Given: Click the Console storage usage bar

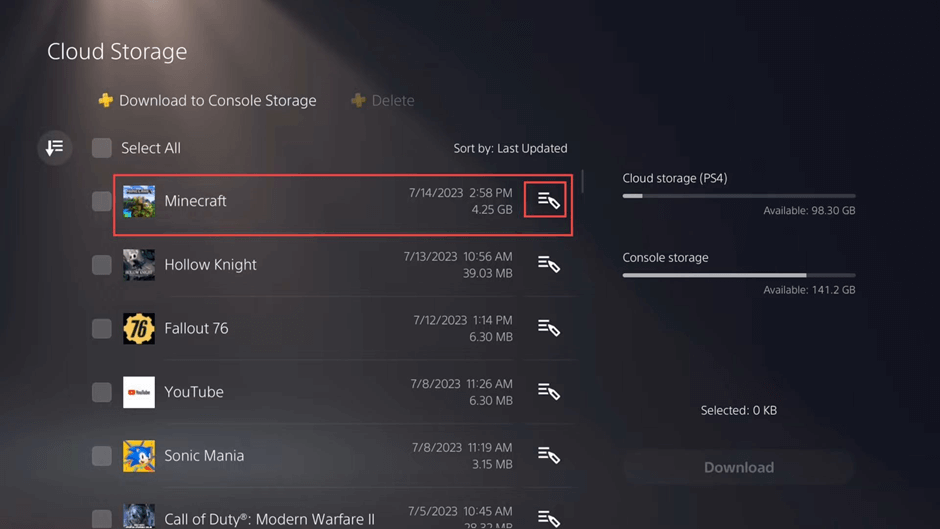Looking at the screenshot, I should (738, 275).
